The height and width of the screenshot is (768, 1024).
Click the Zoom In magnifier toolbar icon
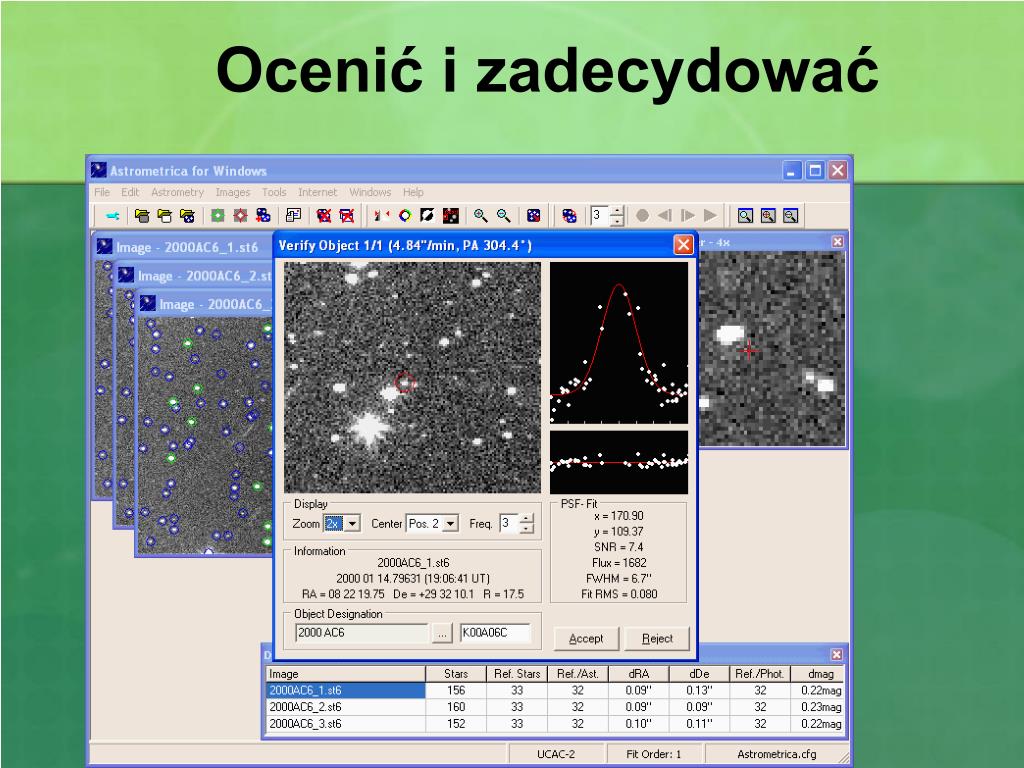tap(481, 216)
